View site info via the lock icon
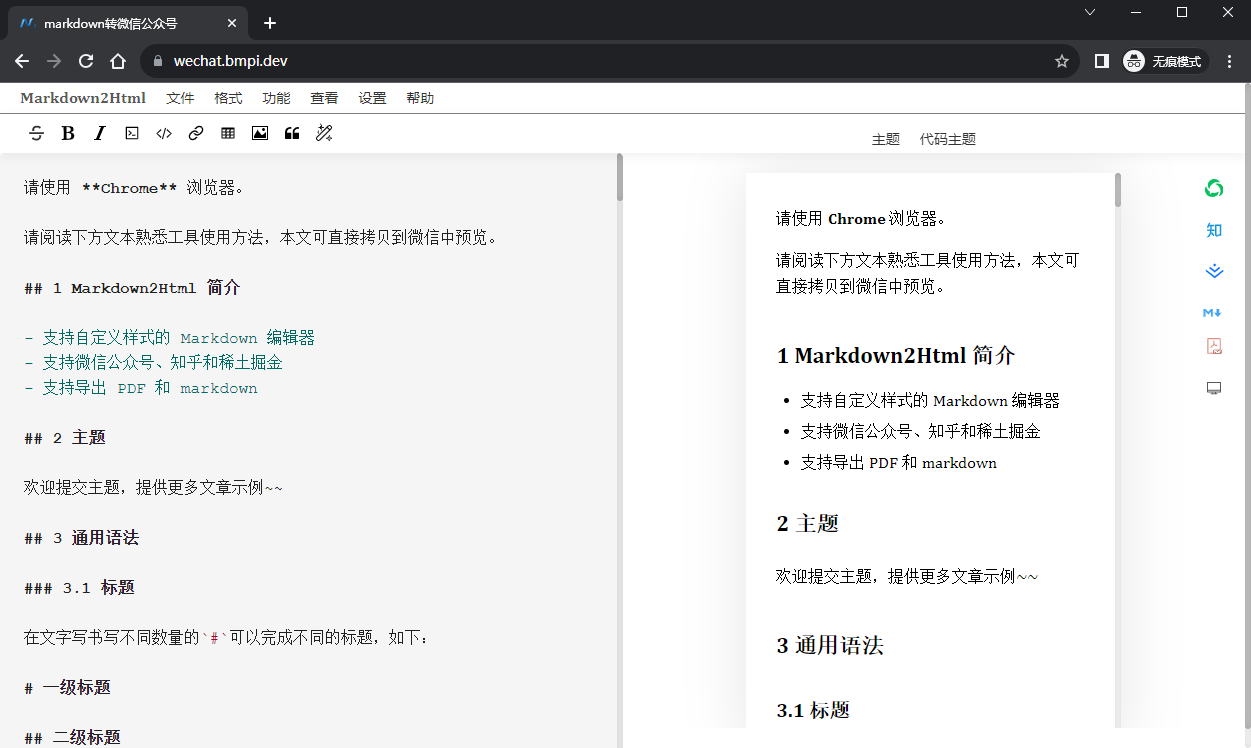The image size is (1251, 748). click(157, 61)
